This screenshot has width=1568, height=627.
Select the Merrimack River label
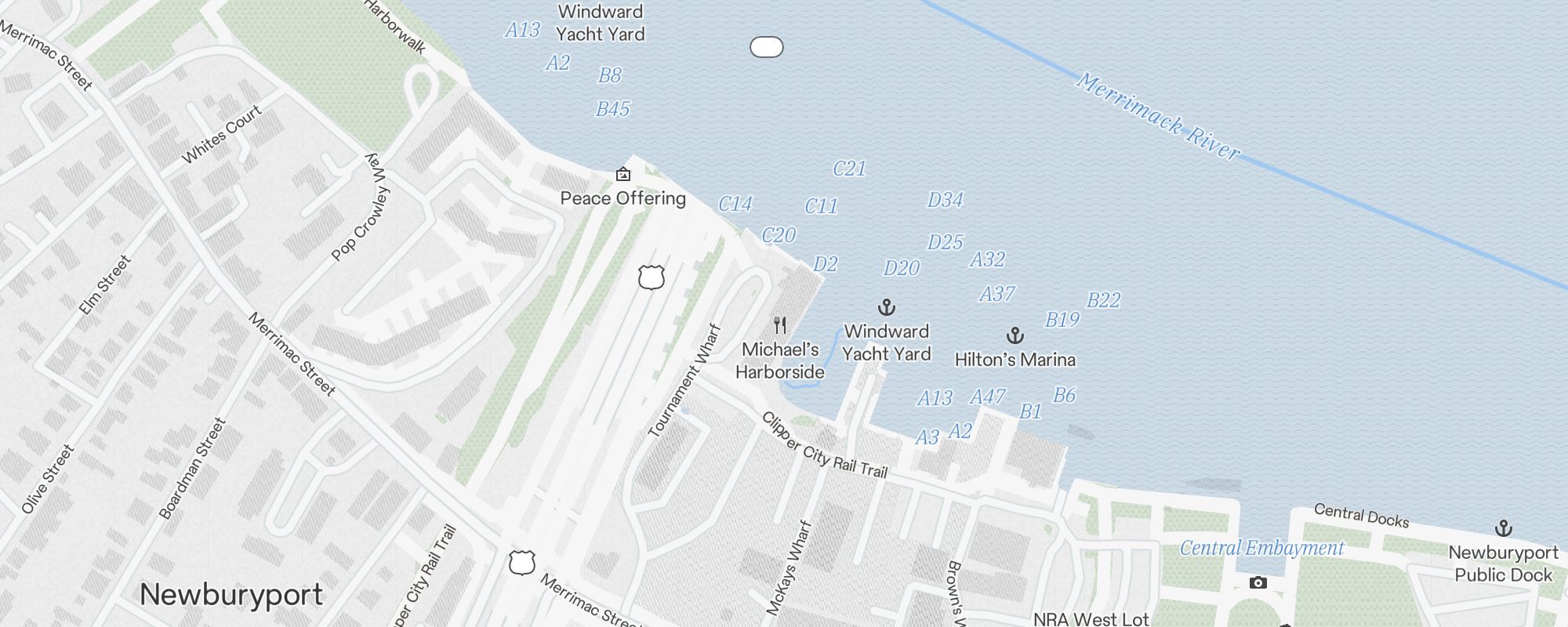pyautogui.click(x=1158, y=117)
